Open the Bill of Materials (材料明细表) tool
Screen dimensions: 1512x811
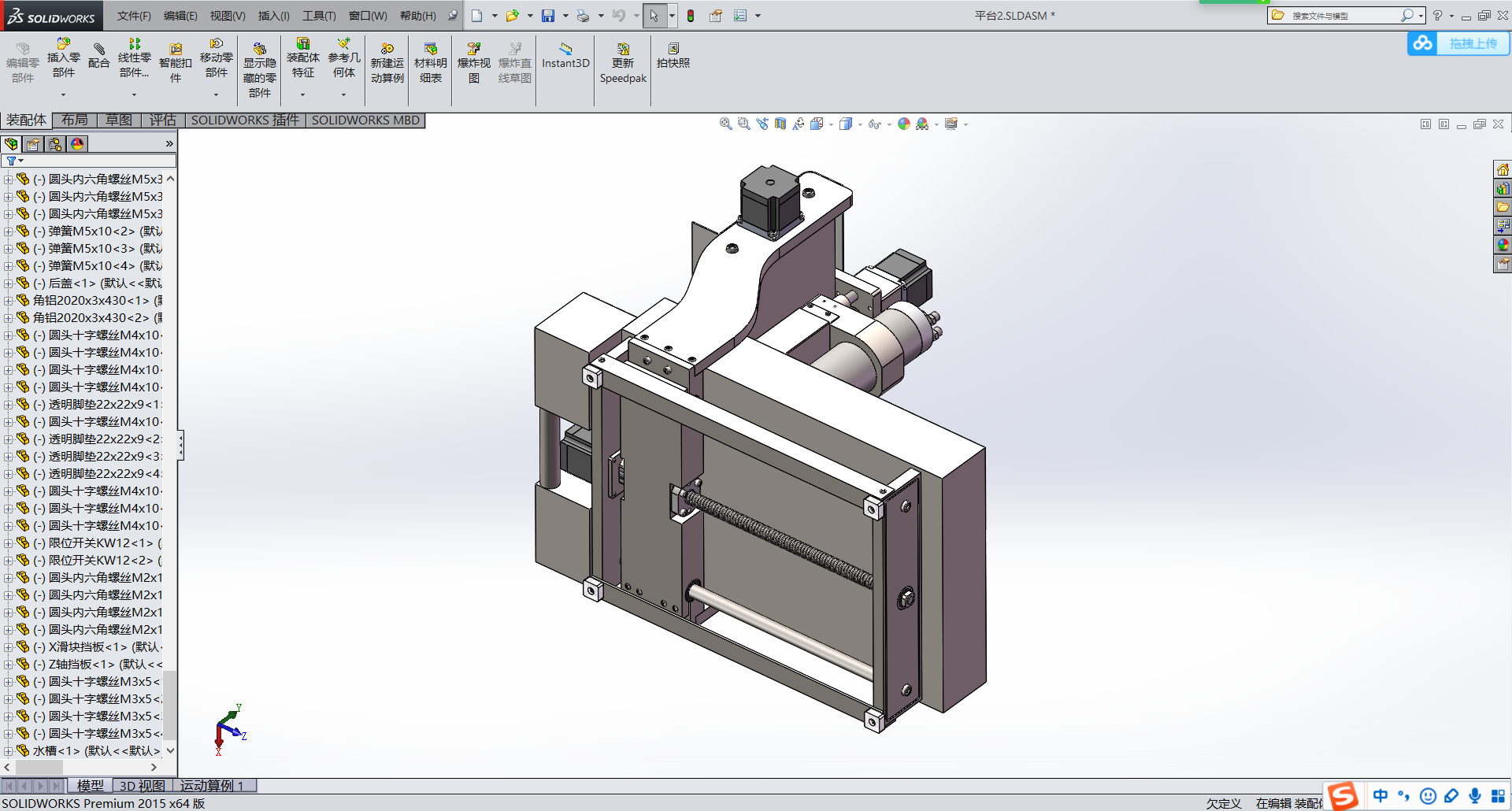[x=431, y=63]
